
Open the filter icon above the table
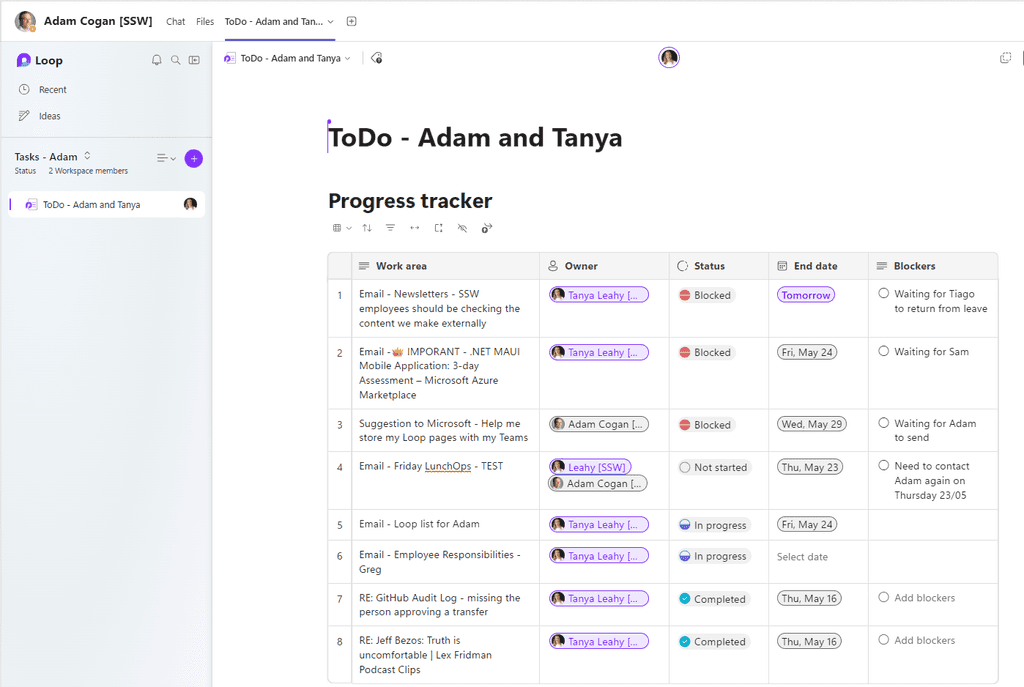390,228
